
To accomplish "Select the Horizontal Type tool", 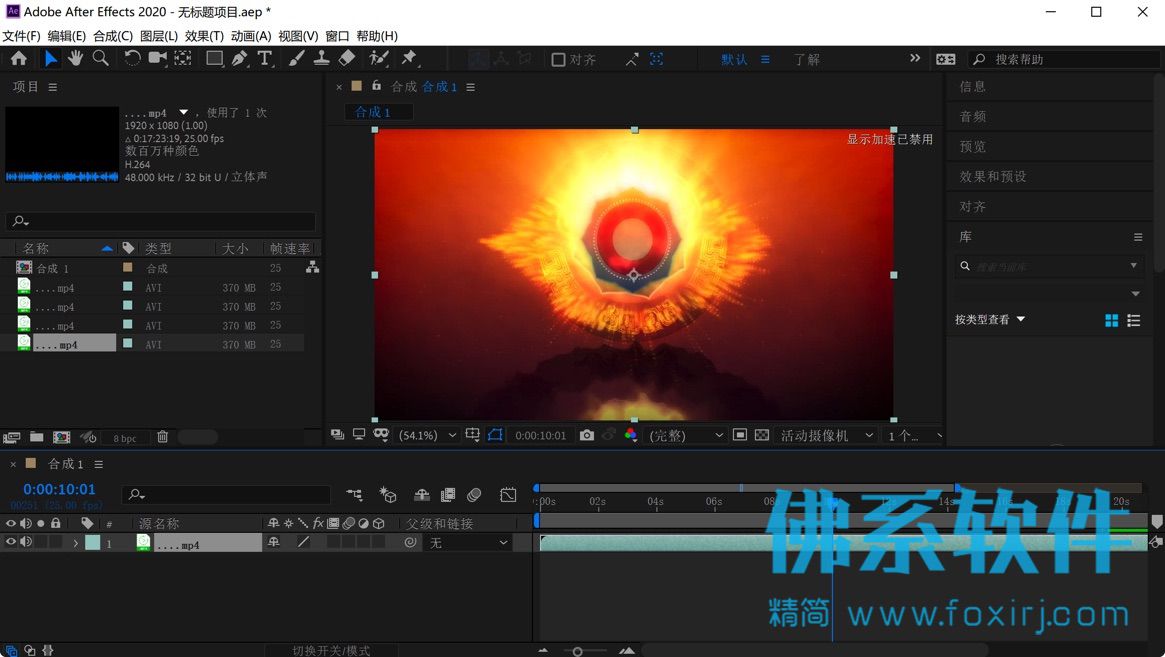I will 265,59.
